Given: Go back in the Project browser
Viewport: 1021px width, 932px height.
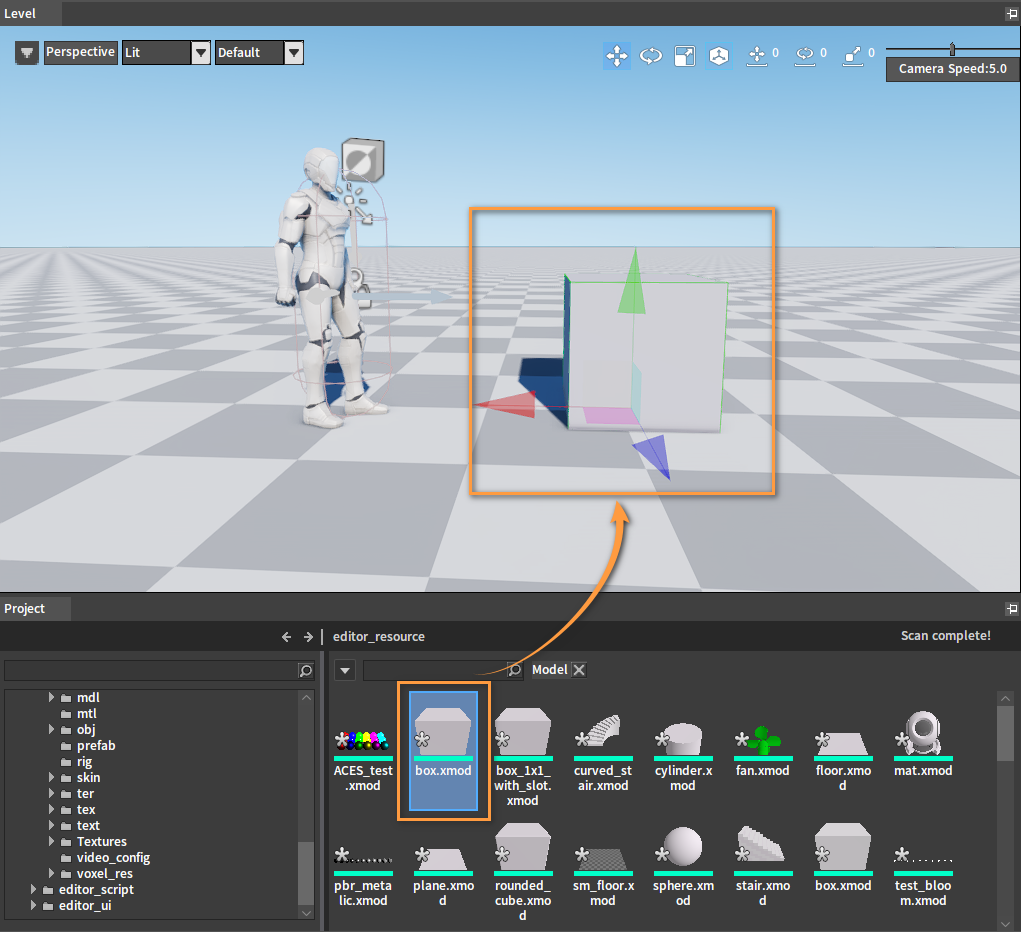Looking at the screenshot, I should (x=287, y=636).
